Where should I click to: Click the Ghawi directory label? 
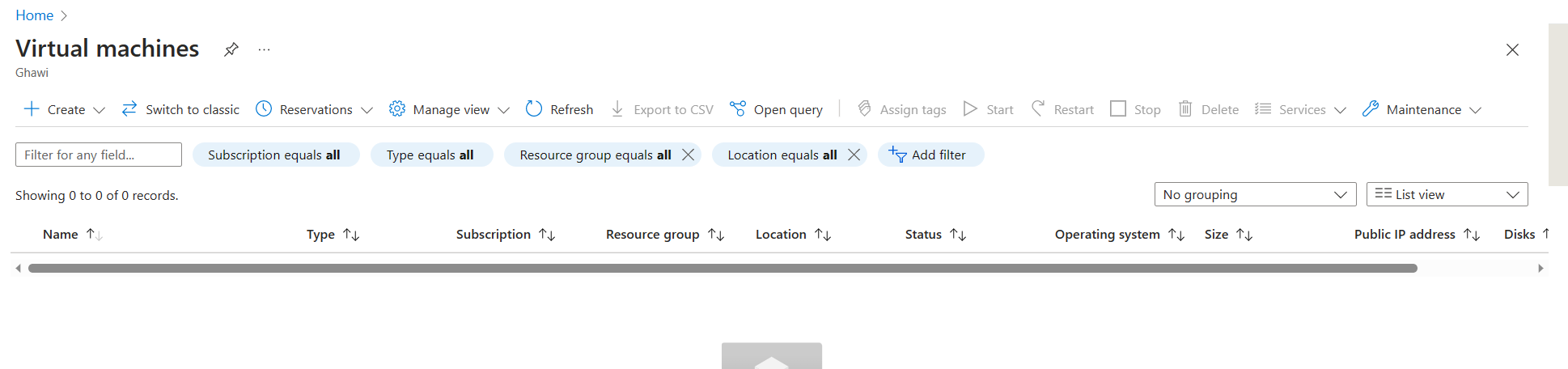coord(32,73)
